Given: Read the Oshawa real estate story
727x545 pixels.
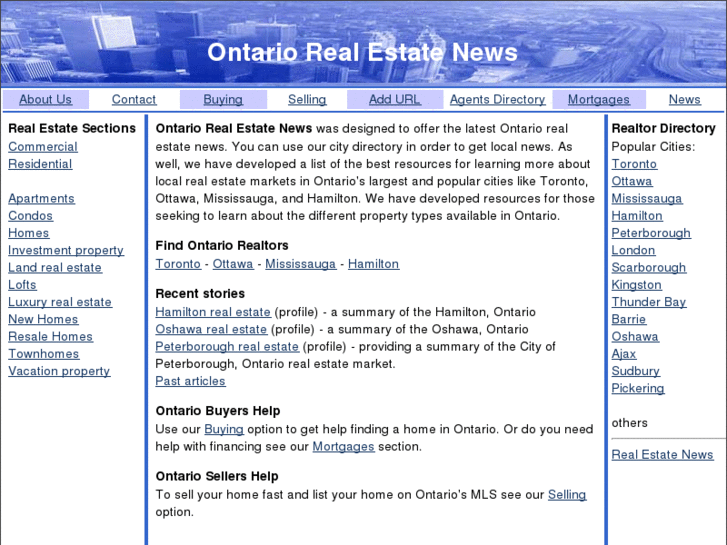Looking at the screenshot, I should [x=211, y=329].
